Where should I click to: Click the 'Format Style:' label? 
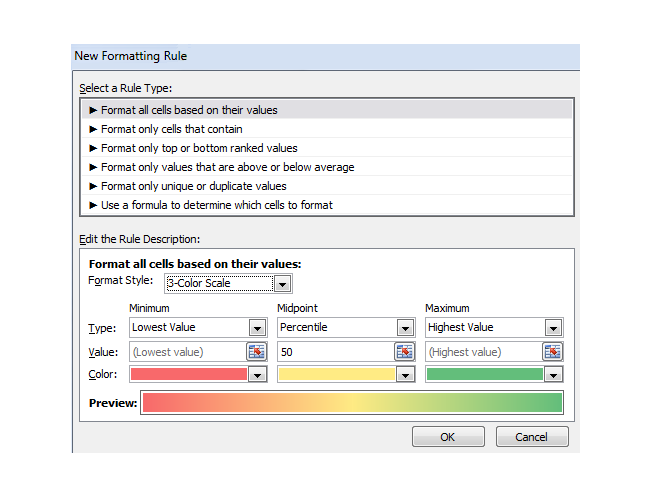click(121, 281)
